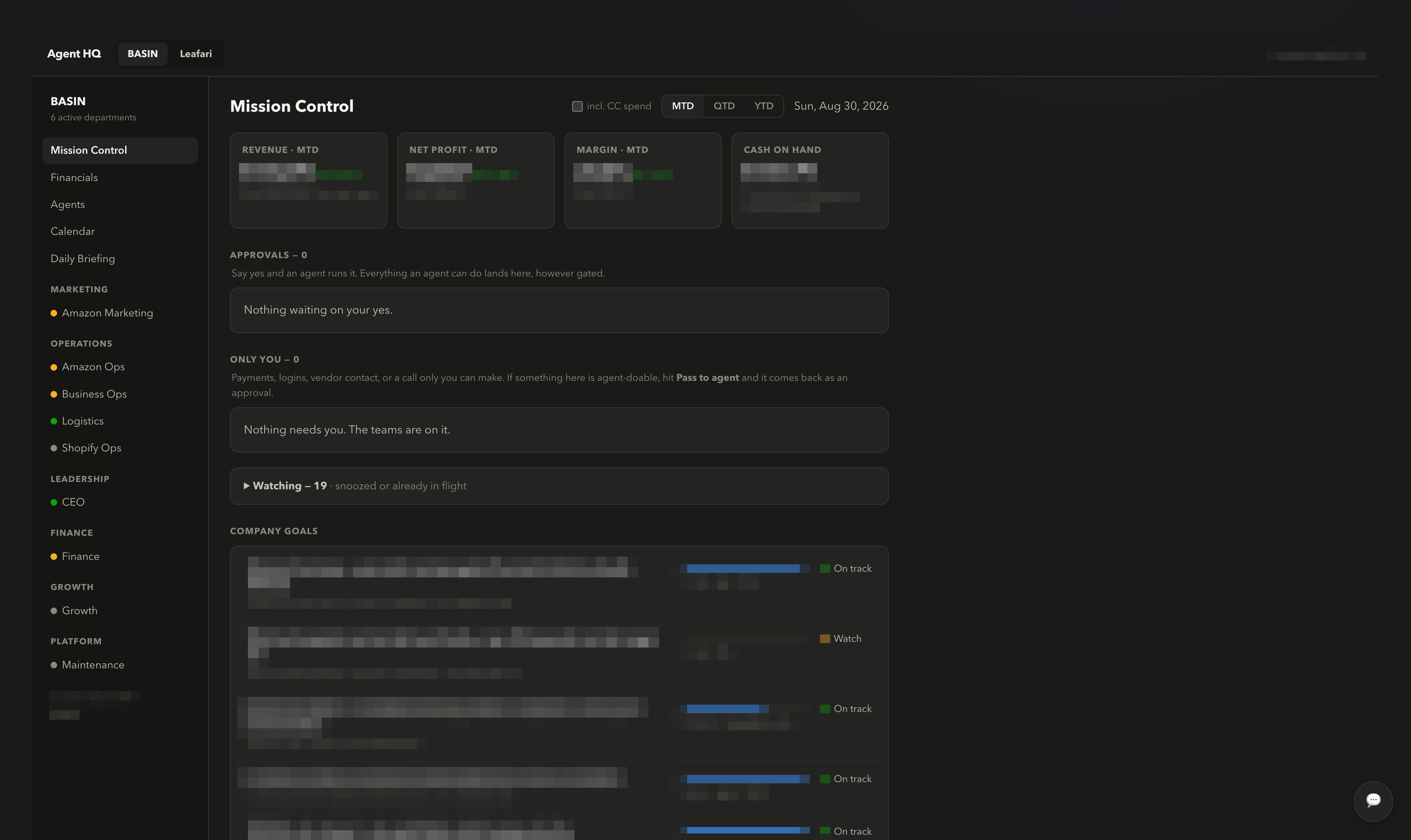
Task: Click the date Sun, Aug 30, 2026
Action: [841, 106]
